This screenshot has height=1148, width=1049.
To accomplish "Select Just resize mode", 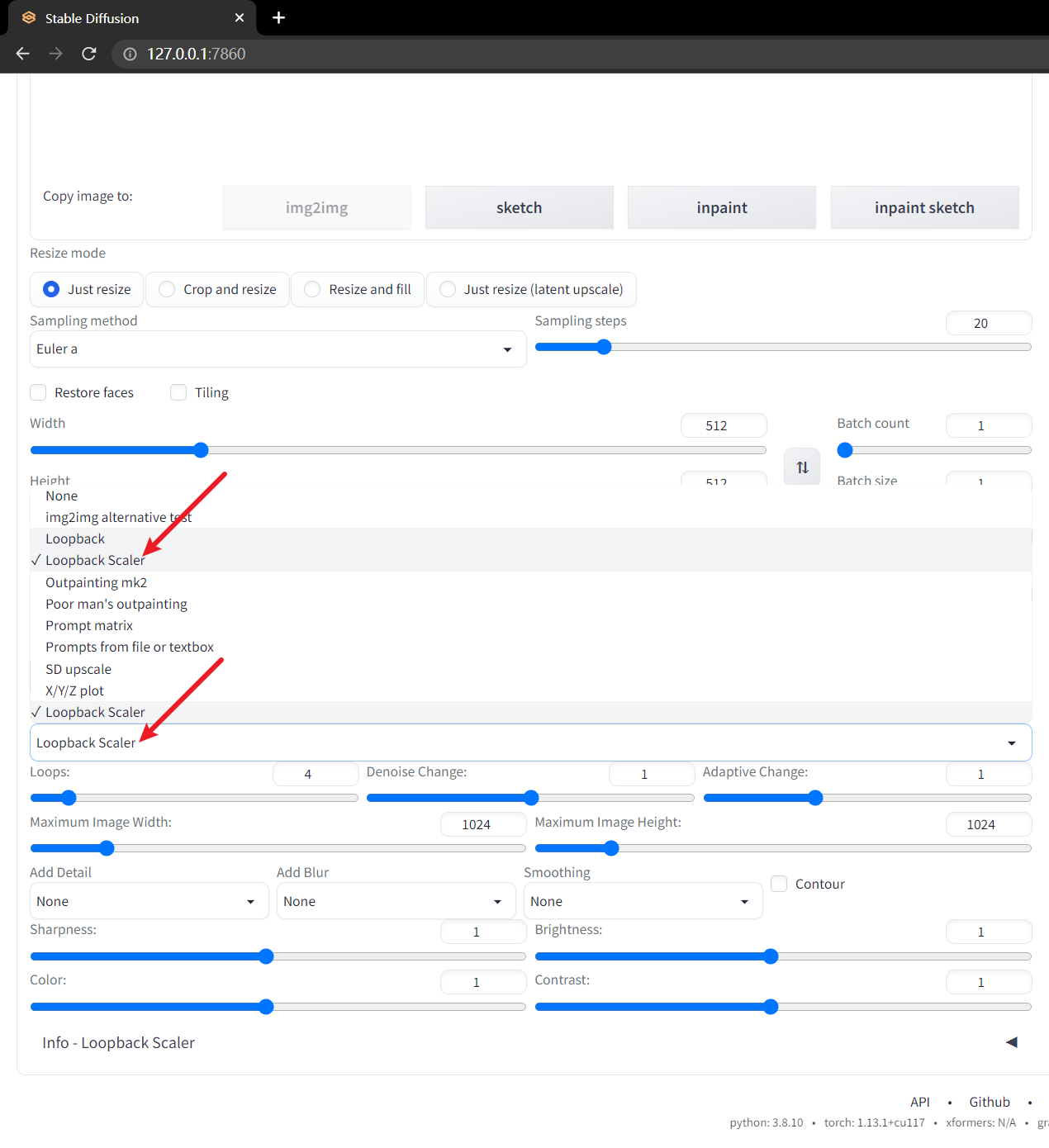I will click(x=87, y=289).
